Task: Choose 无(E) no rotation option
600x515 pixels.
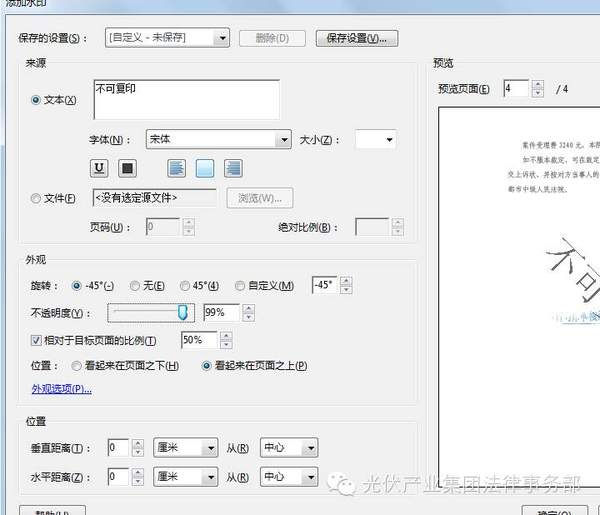Action: pos(135,285)
